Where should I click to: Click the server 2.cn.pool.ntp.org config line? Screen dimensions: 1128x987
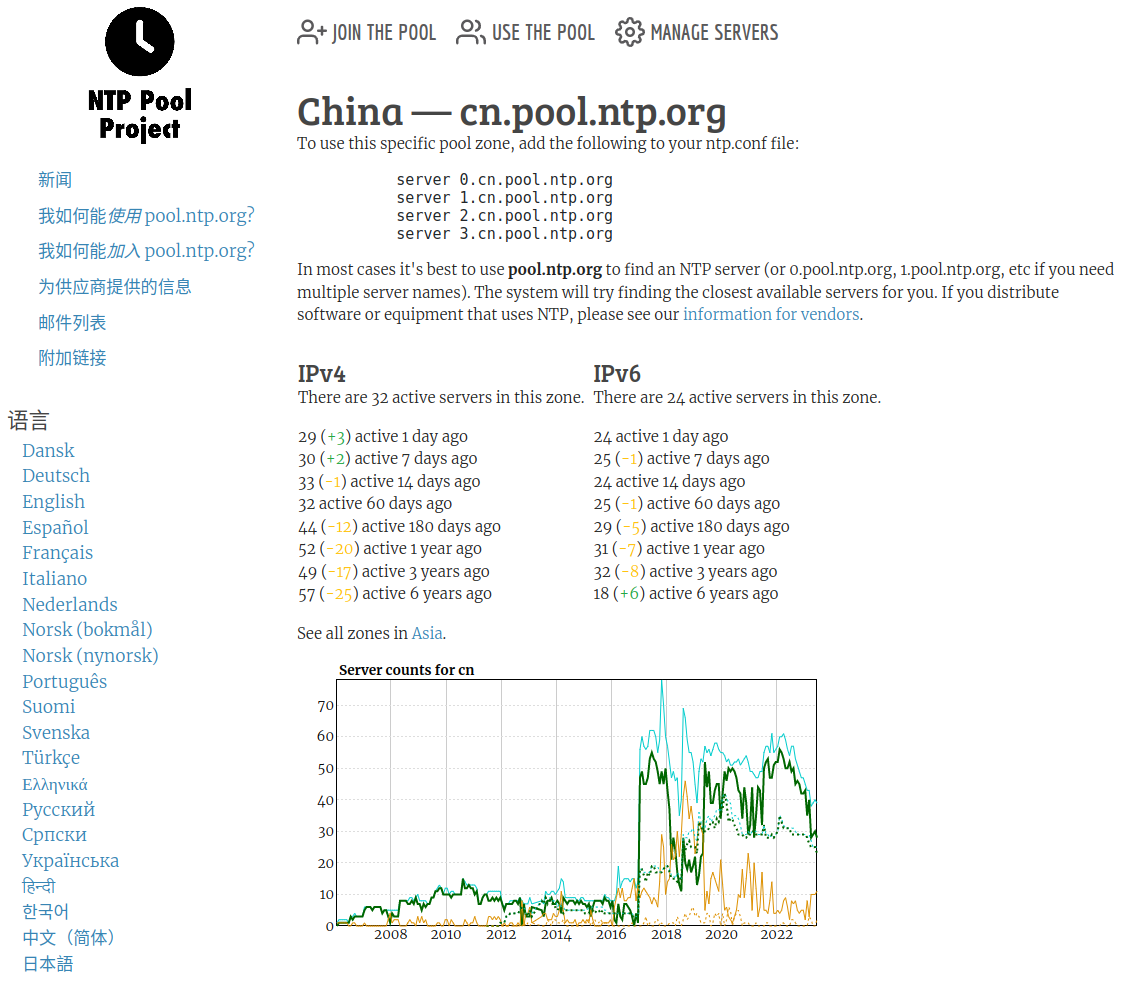[x=504, y=216]
